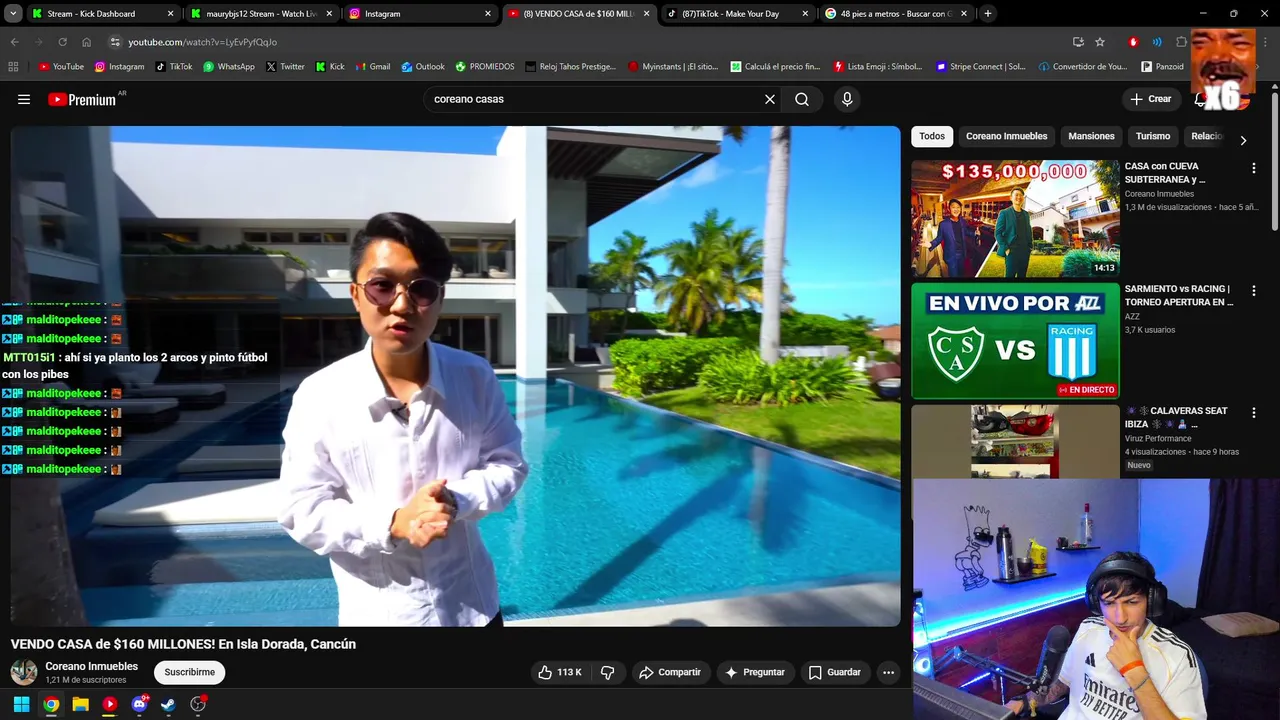View site information icon beside URL
Screen dimensions: 1280x720
pos(115,42)
